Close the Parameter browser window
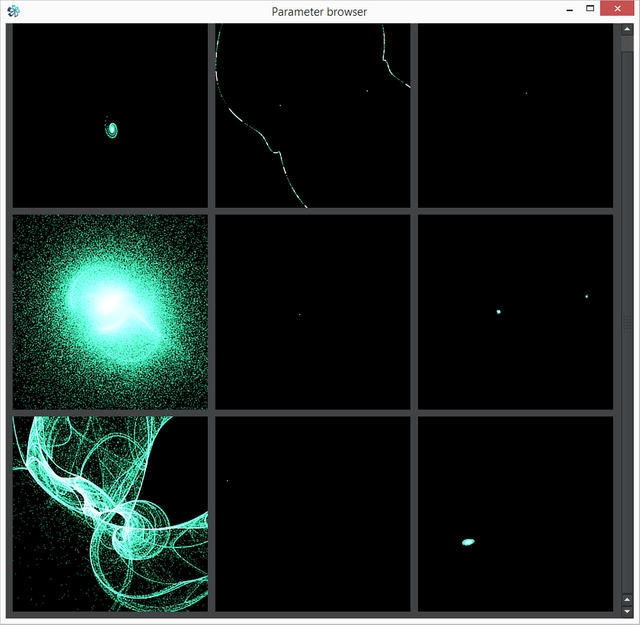This screenshot has height=625, width=640. tap(617, 9)
